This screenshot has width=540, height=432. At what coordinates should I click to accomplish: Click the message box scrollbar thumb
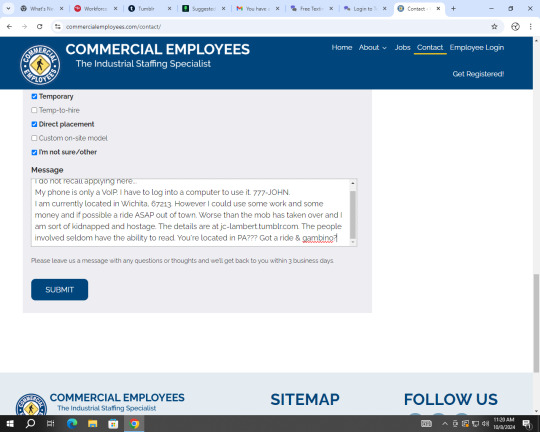[x=353, y=215]
